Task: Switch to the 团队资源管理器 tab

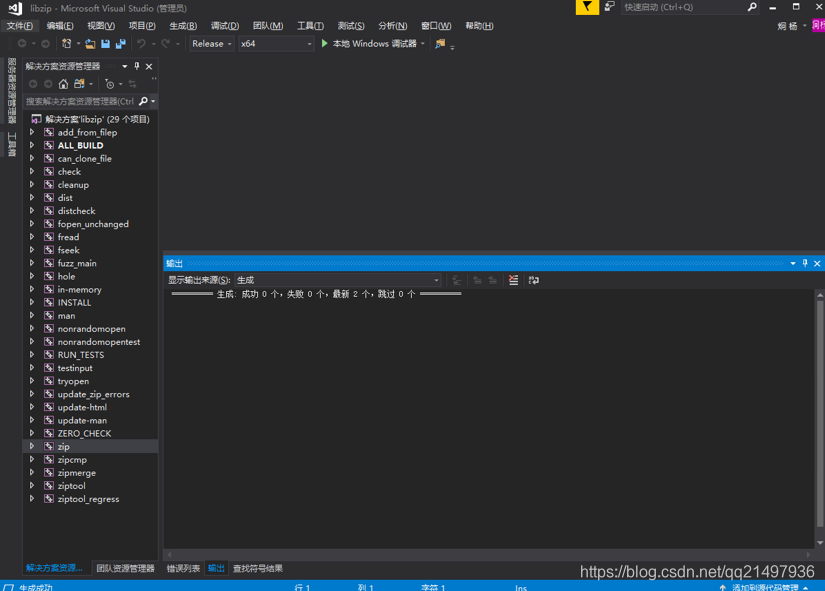Action: point(125,568)
